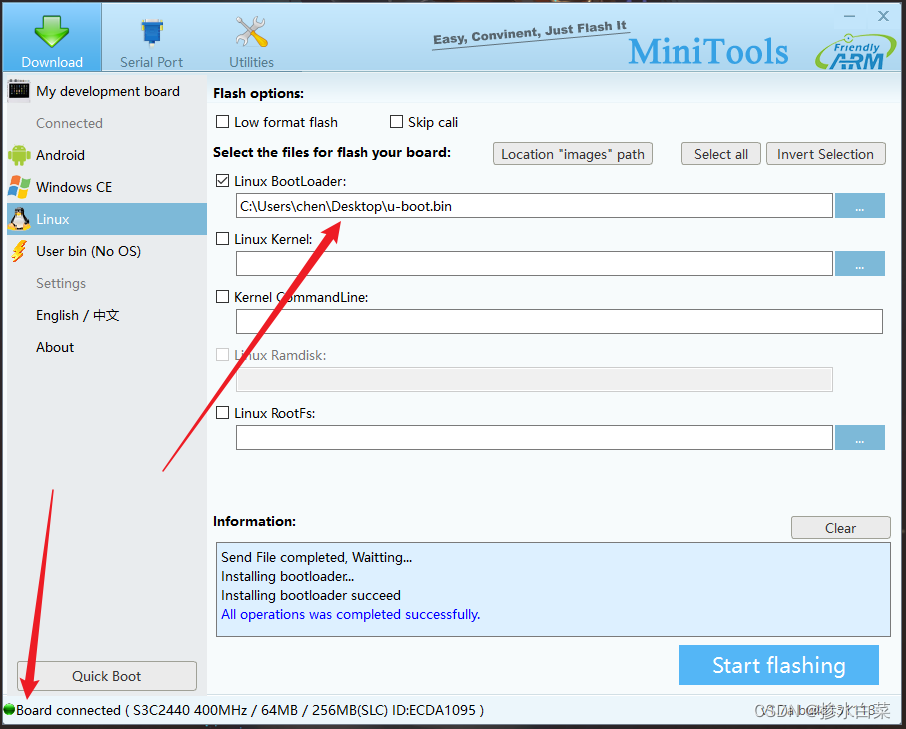
Task: Click the Kernel CommandLine input field
Action: pos(559,321)
